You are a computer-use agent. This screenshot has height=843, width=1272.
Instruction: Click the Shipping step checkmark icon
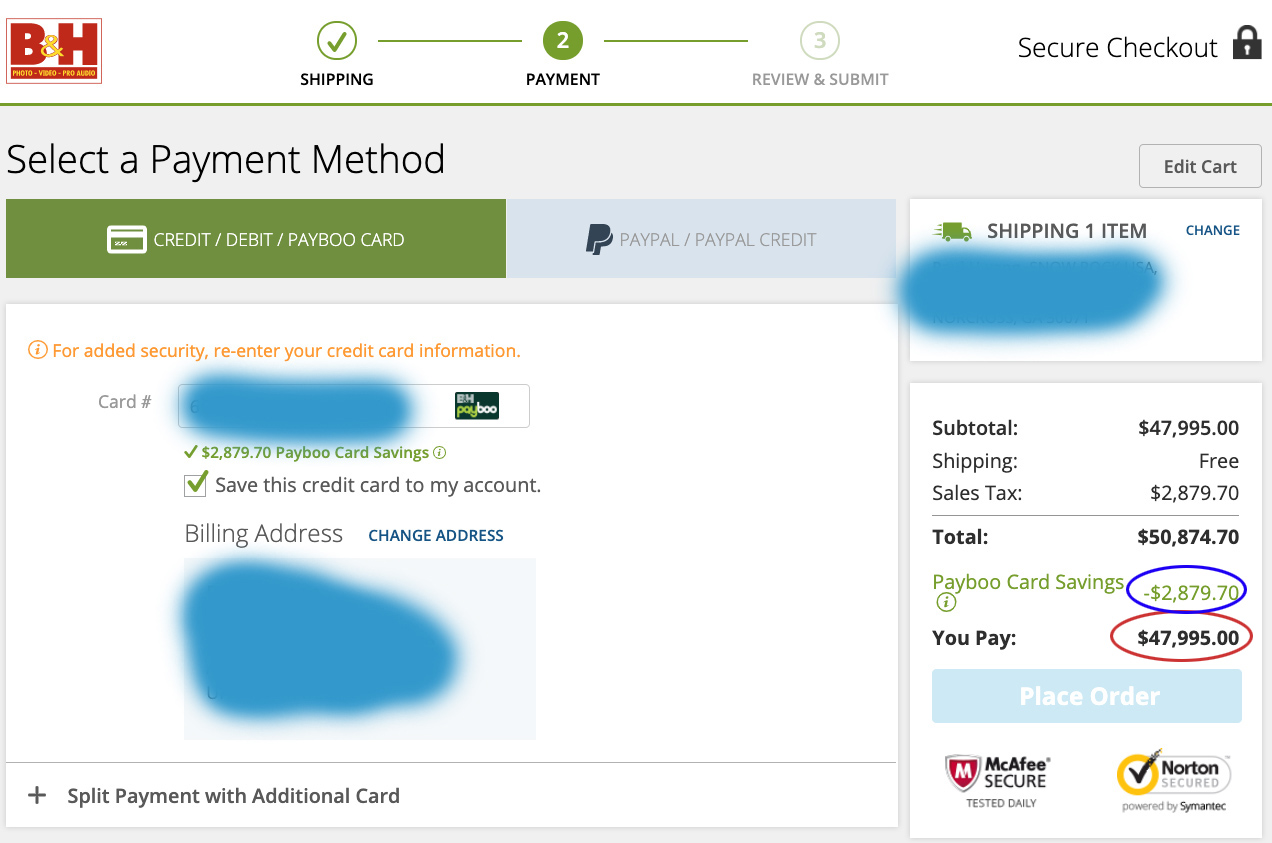coord(337,41)
